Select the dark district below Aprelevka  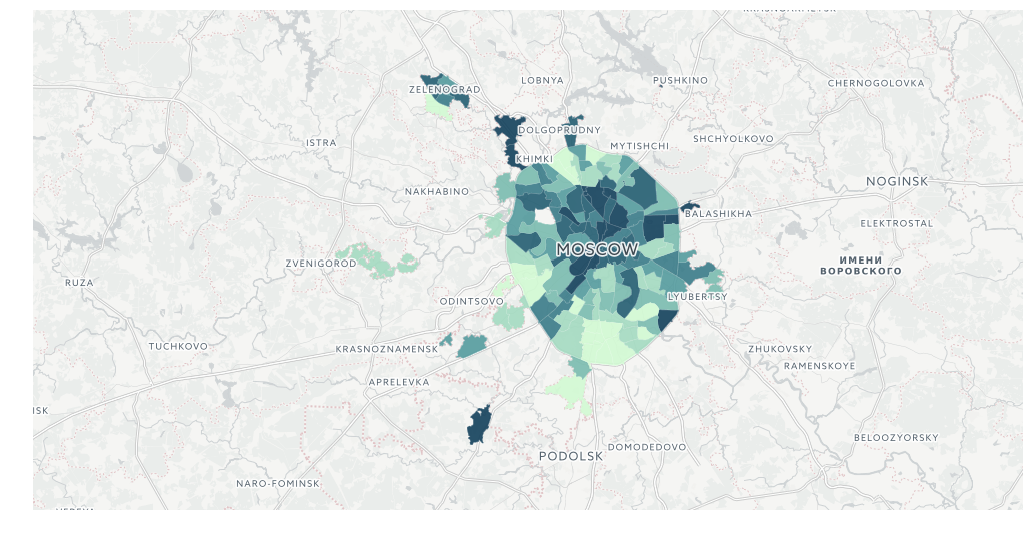point(479,425)
